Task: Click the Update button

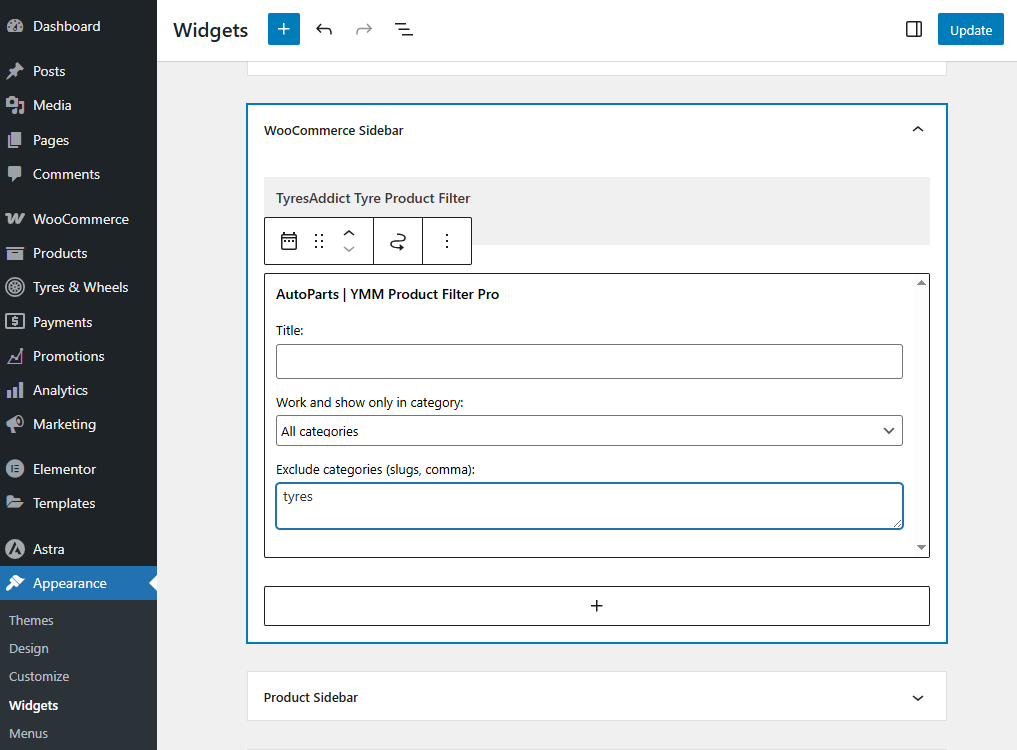Action: point(970,30)
